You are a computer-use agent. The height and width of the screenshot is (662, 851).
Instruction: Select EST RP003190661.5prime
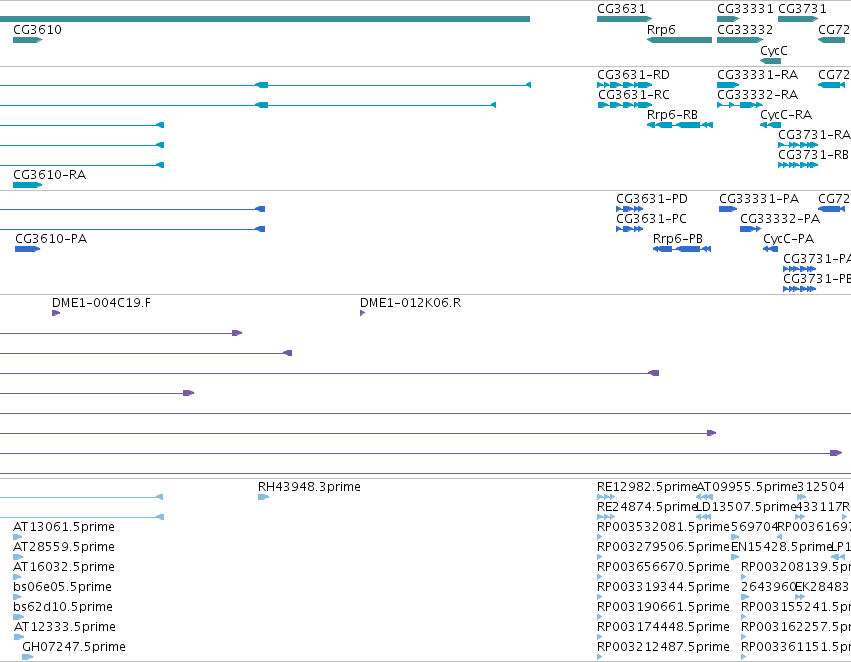pyautogui.click(x=600, y=617)
